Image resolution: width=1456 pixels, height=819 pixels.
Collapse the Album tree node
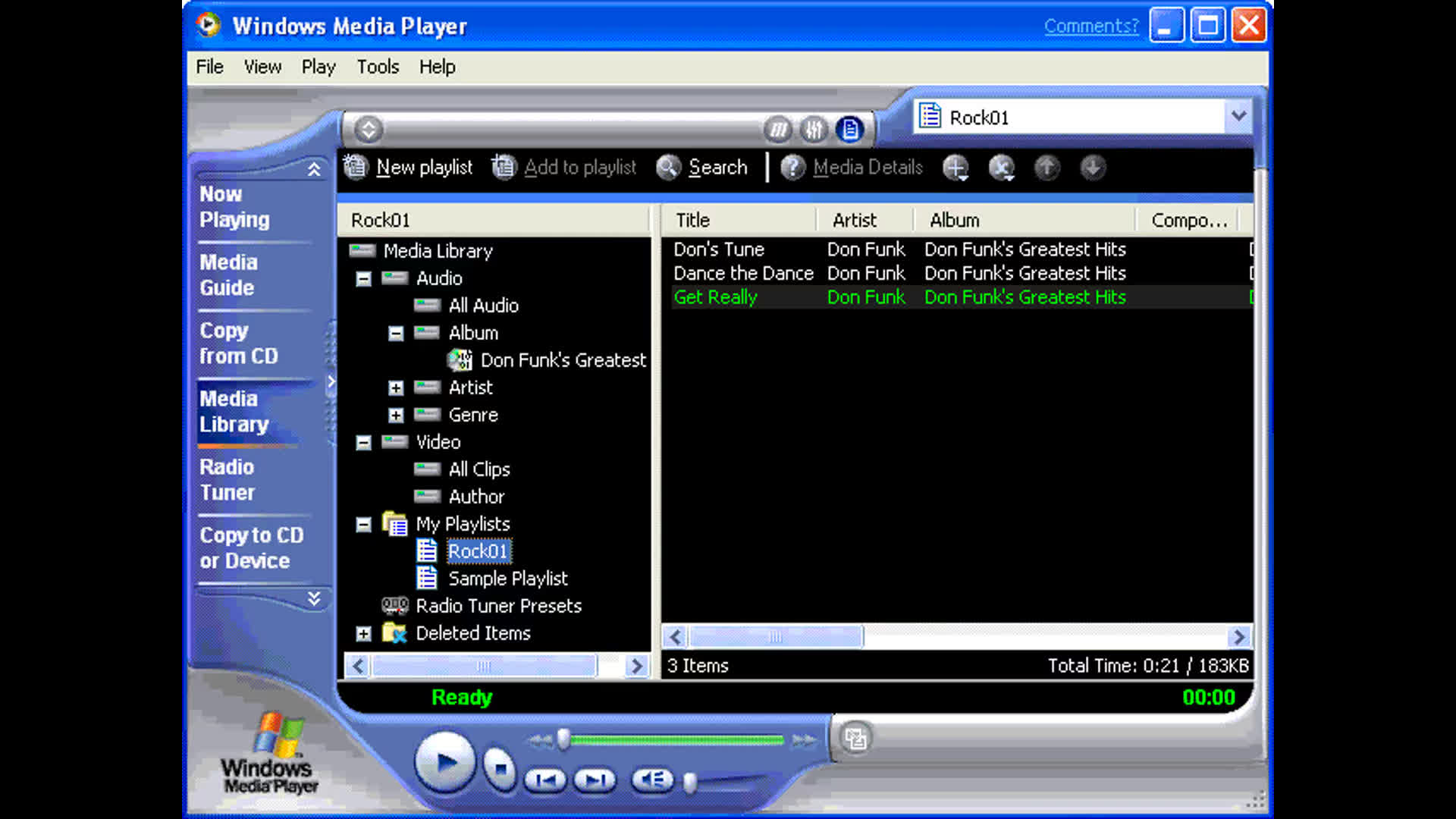pos(396,334)
